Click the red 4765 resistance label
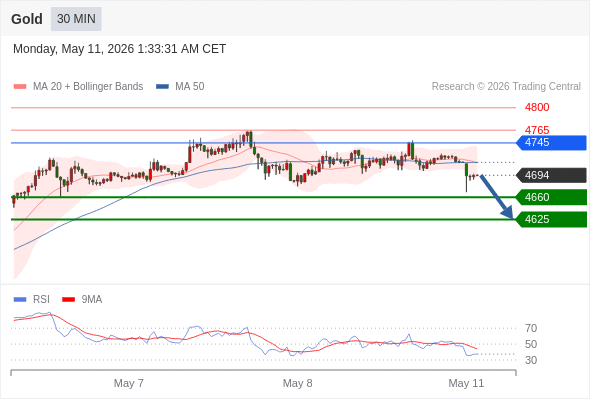 537,130
